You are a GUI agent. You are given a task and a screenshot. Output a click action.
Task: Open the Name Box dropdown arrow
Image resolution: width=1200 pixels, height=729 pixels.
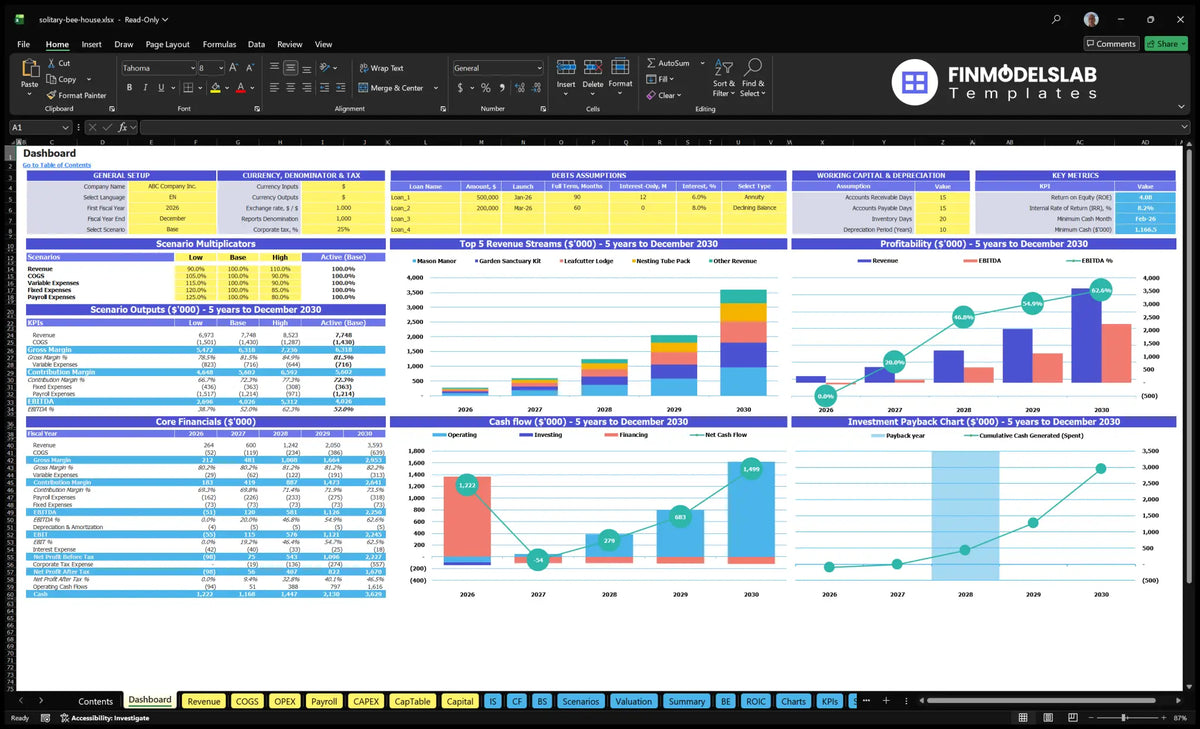[66, 127]
